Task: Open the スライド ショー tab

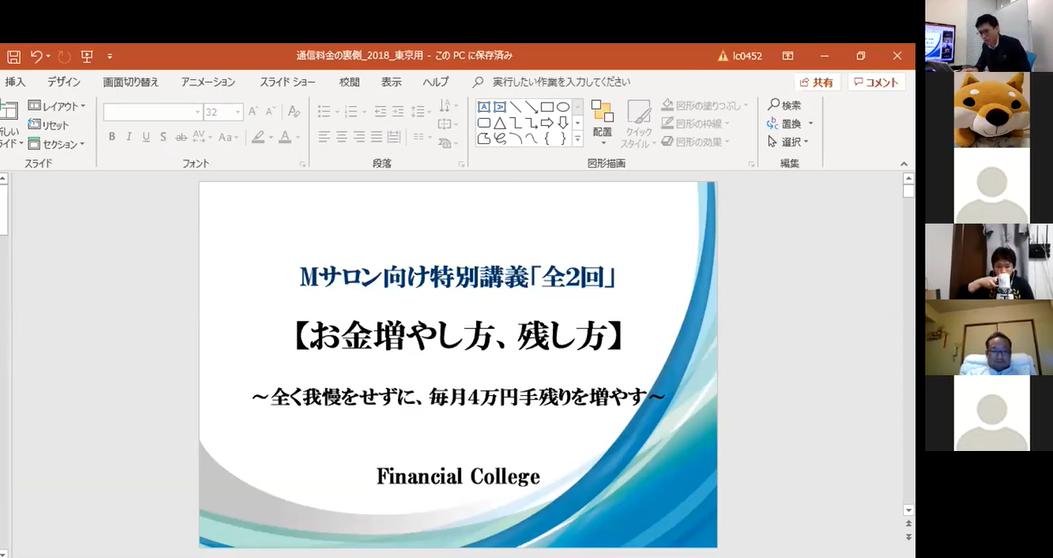Action: [287, 82]
